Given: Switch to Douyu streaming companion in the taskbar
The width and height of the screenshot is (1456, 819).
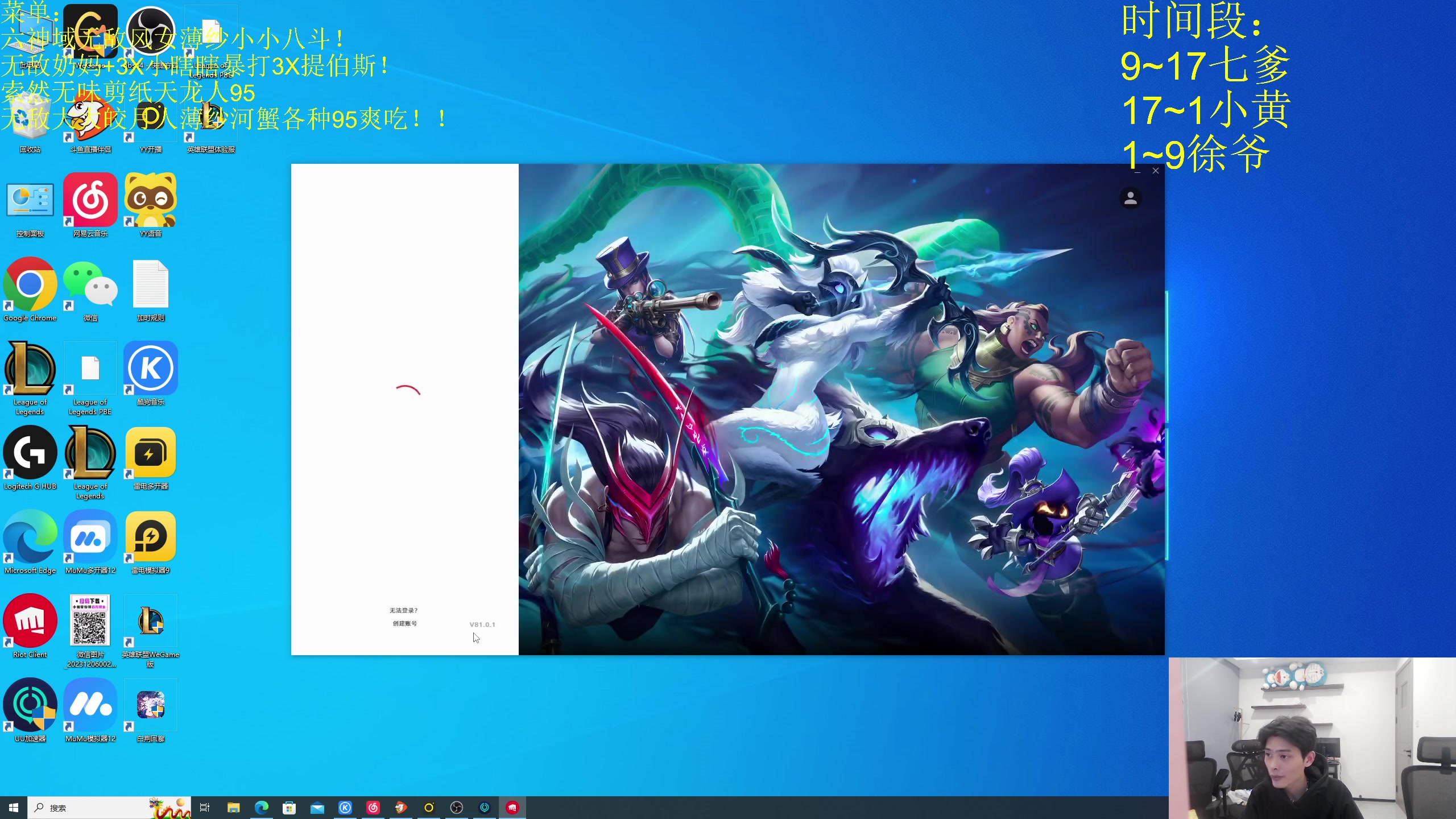Looking at the screenshot, I should coord(401,808).
